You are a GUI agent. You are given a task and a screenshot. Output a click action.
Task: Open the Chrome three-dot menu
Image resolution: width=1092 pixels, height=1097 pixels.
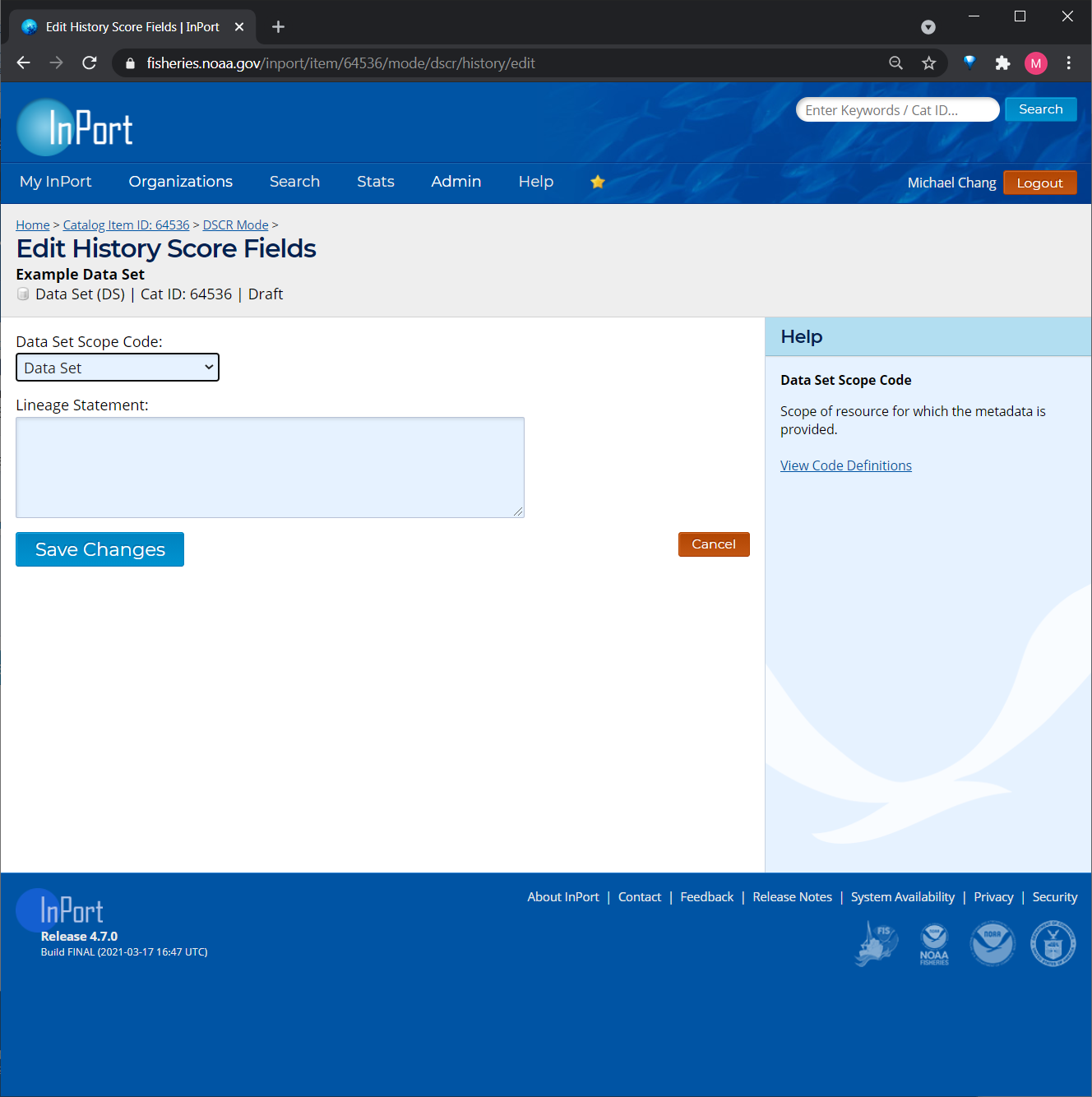(x=1069, y=62)
